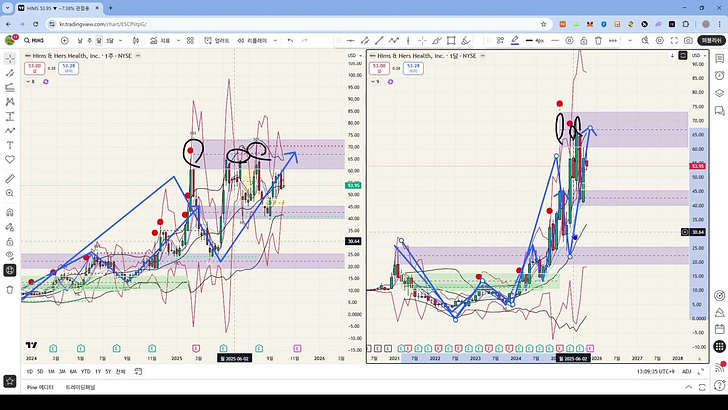
Task: Open drawing settings gear in floating toolbar
Action: pos(569,41)
